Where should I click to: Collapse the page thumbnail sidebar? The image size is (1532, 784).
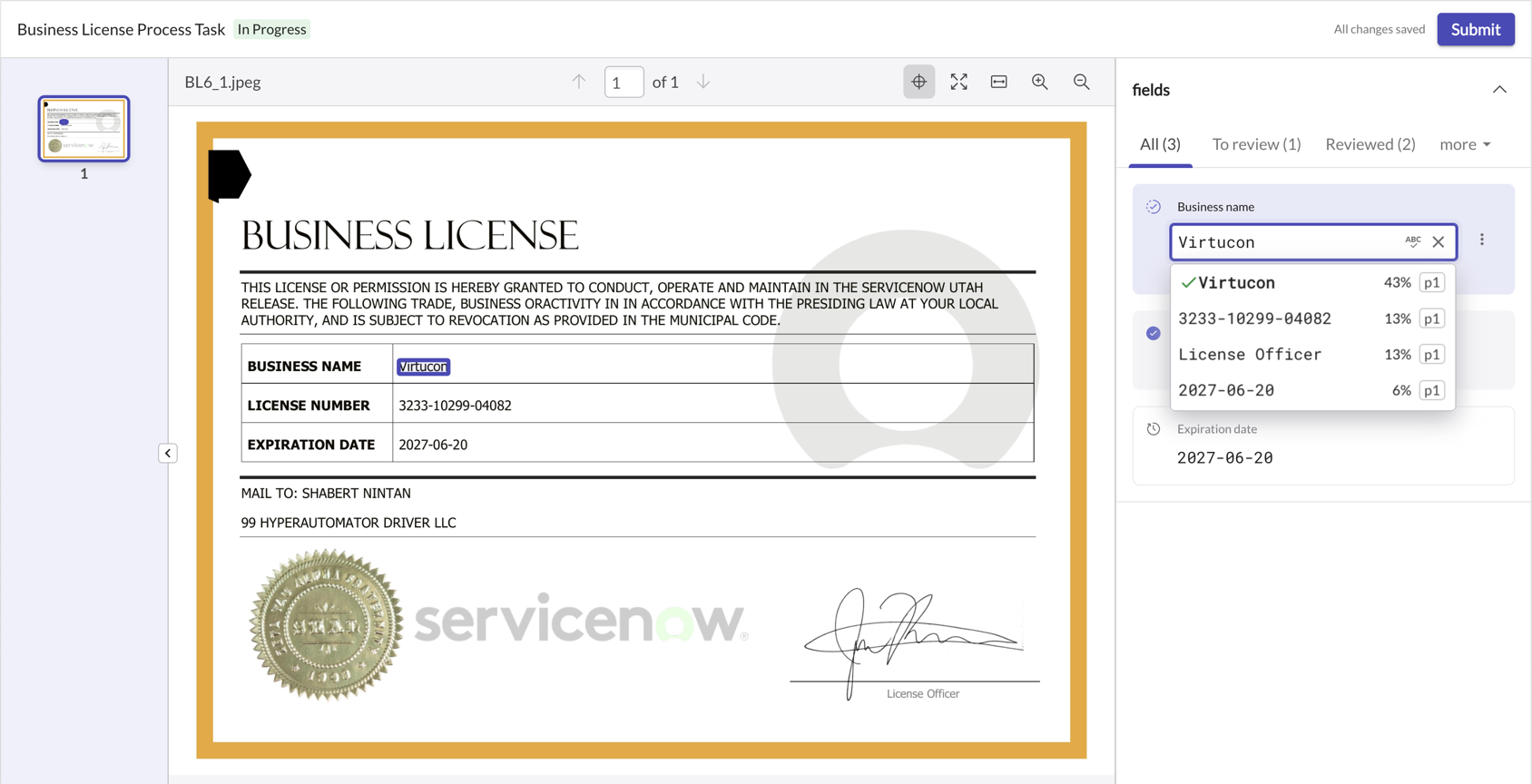[168, 453]
